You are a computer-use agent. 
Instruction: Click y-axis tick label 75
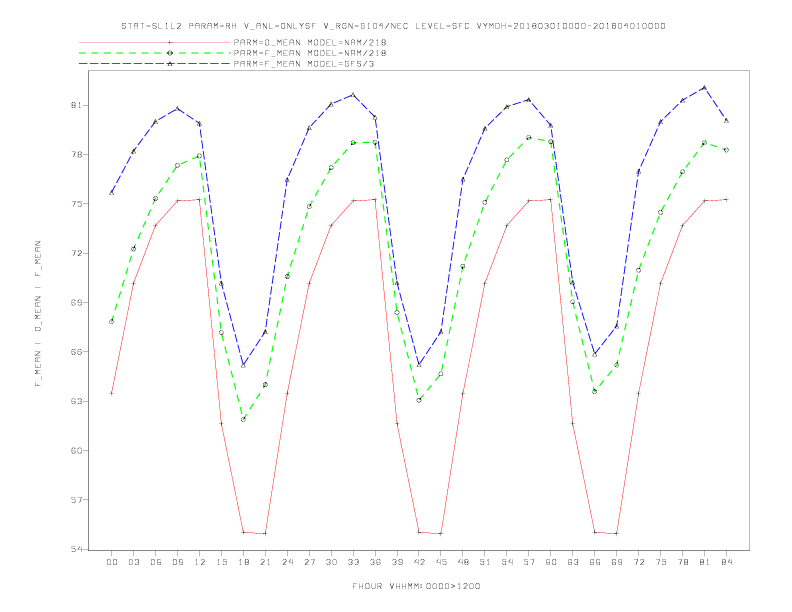click(76, 204)
